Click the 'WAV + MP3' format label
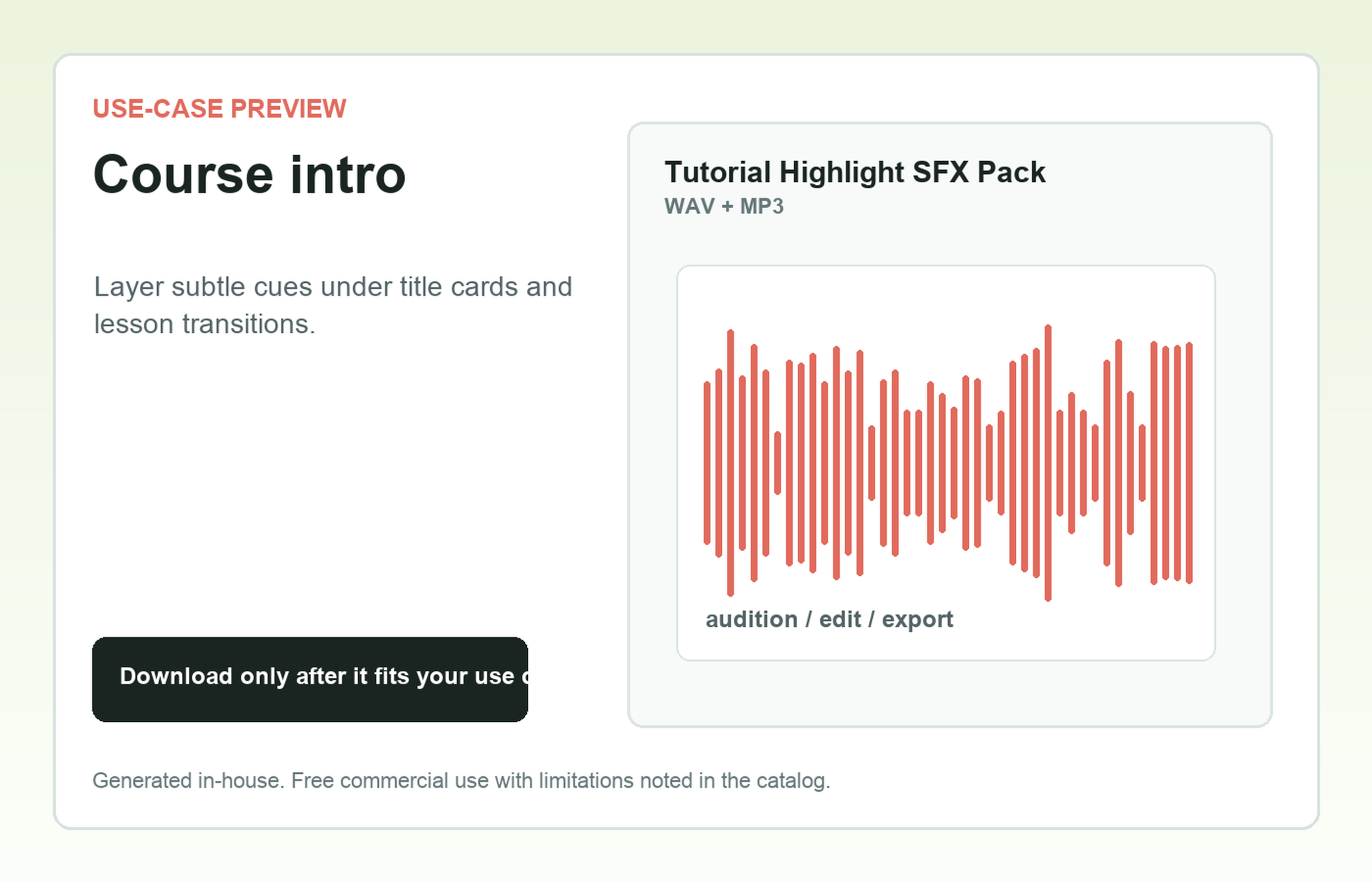Screen dimensions: 1372x882 coord(724,206)
